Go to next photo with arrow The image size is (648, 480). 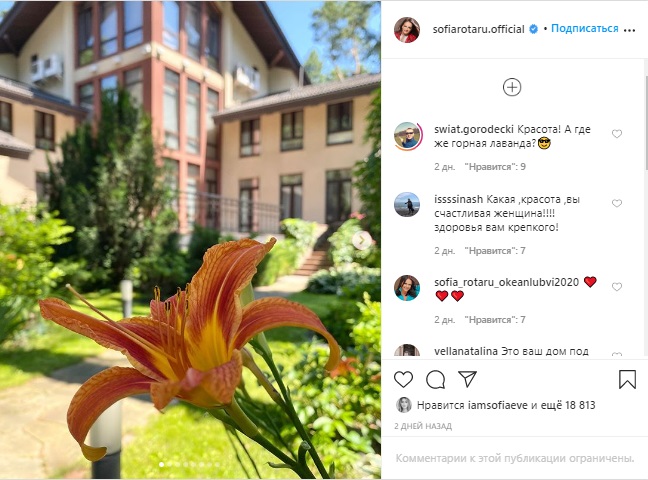pyautogui.click(x=361, y=239)
